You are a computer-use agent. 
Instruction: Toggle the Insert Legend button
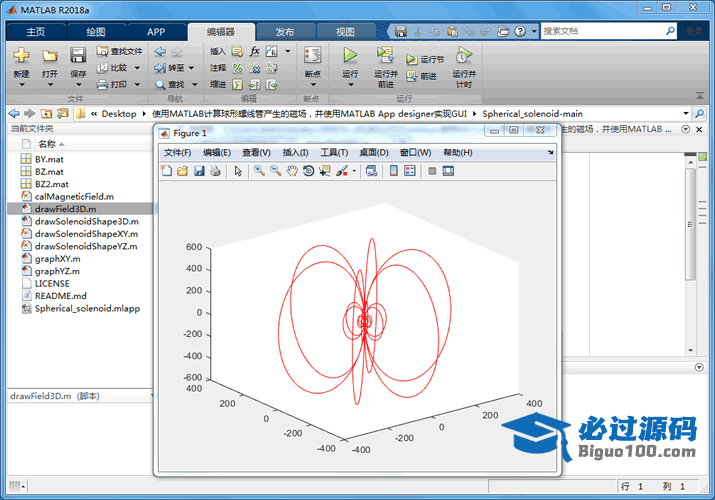(x=410, y=171)
